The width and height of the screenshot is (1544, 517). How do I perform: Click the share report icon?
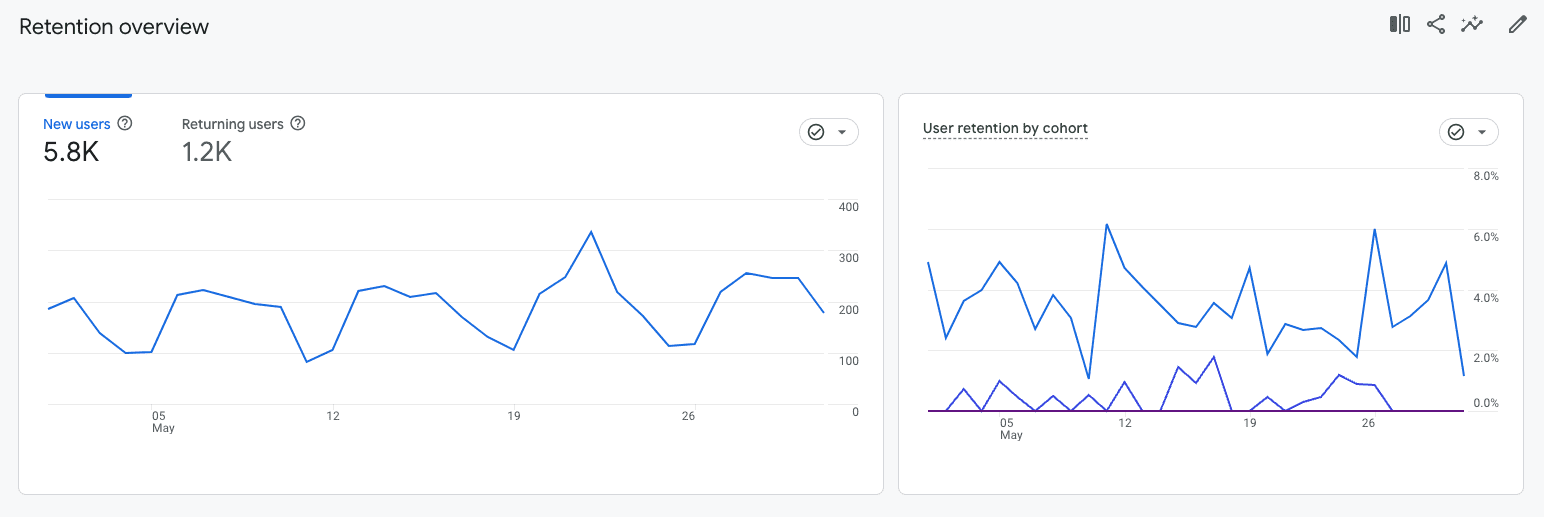tap(1436, 25)
